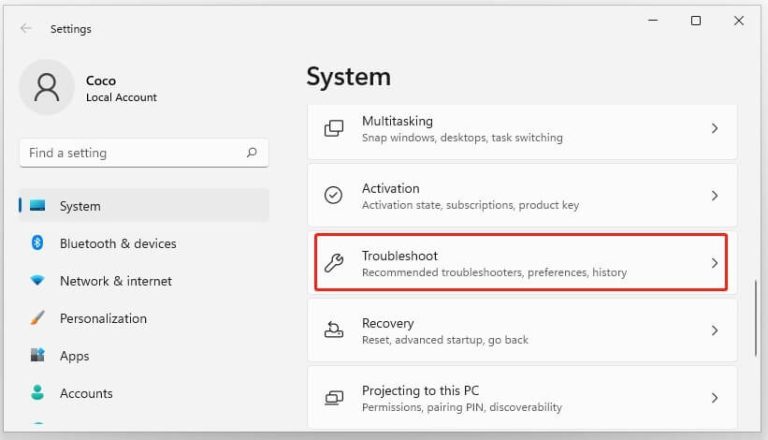768x440 pixels.
Task: Click the search magnifier icon
Action: click(x=252, y=152)
